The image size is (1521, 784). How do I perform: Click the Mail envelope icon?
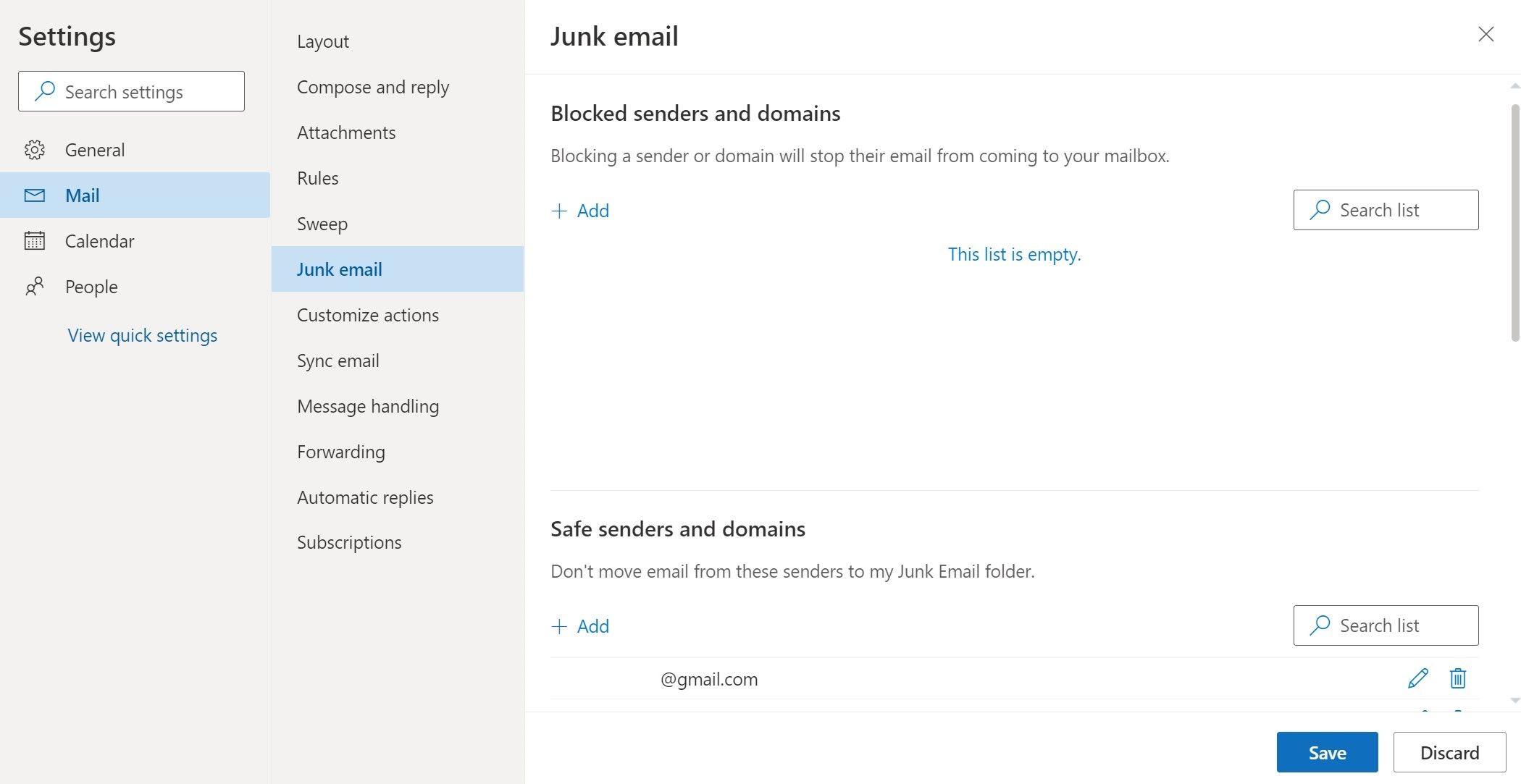click(x=34, y=195)
